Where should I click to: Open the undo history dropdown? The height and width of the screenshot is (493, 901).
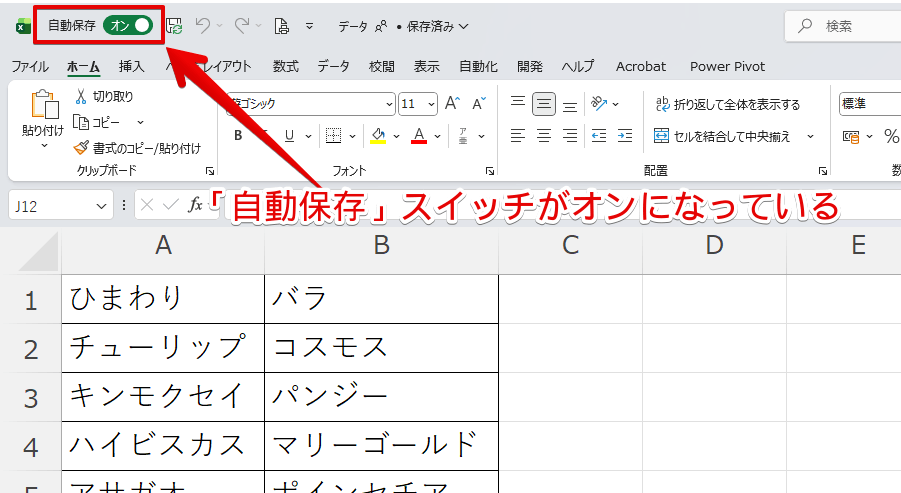[219, 26]
